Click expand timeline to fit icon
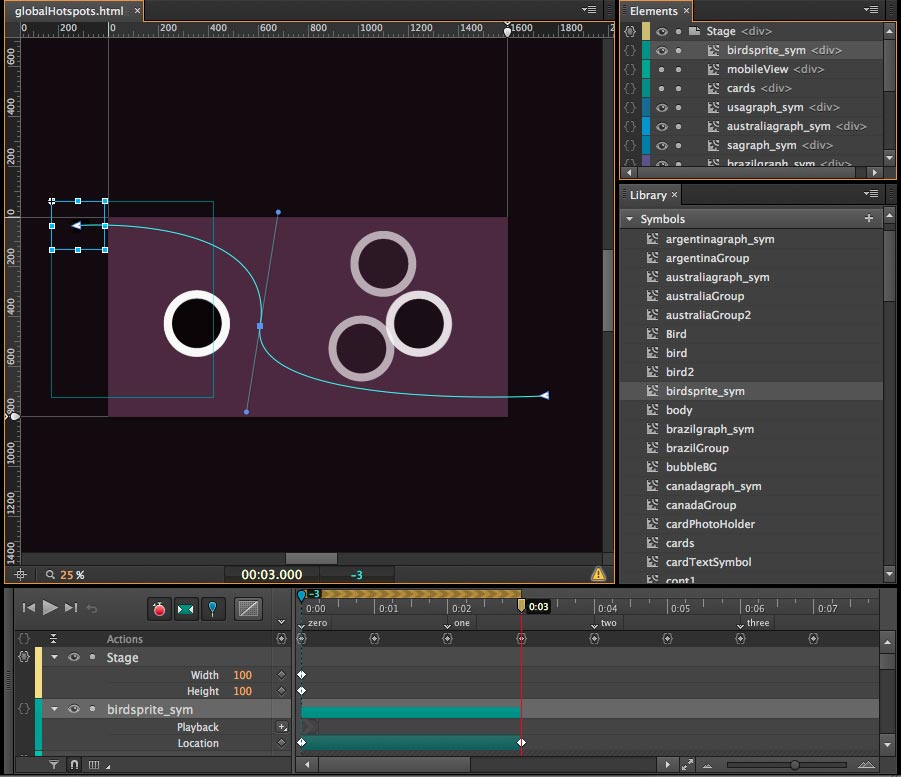The image size is (901, 777). [x=687, y=764]
